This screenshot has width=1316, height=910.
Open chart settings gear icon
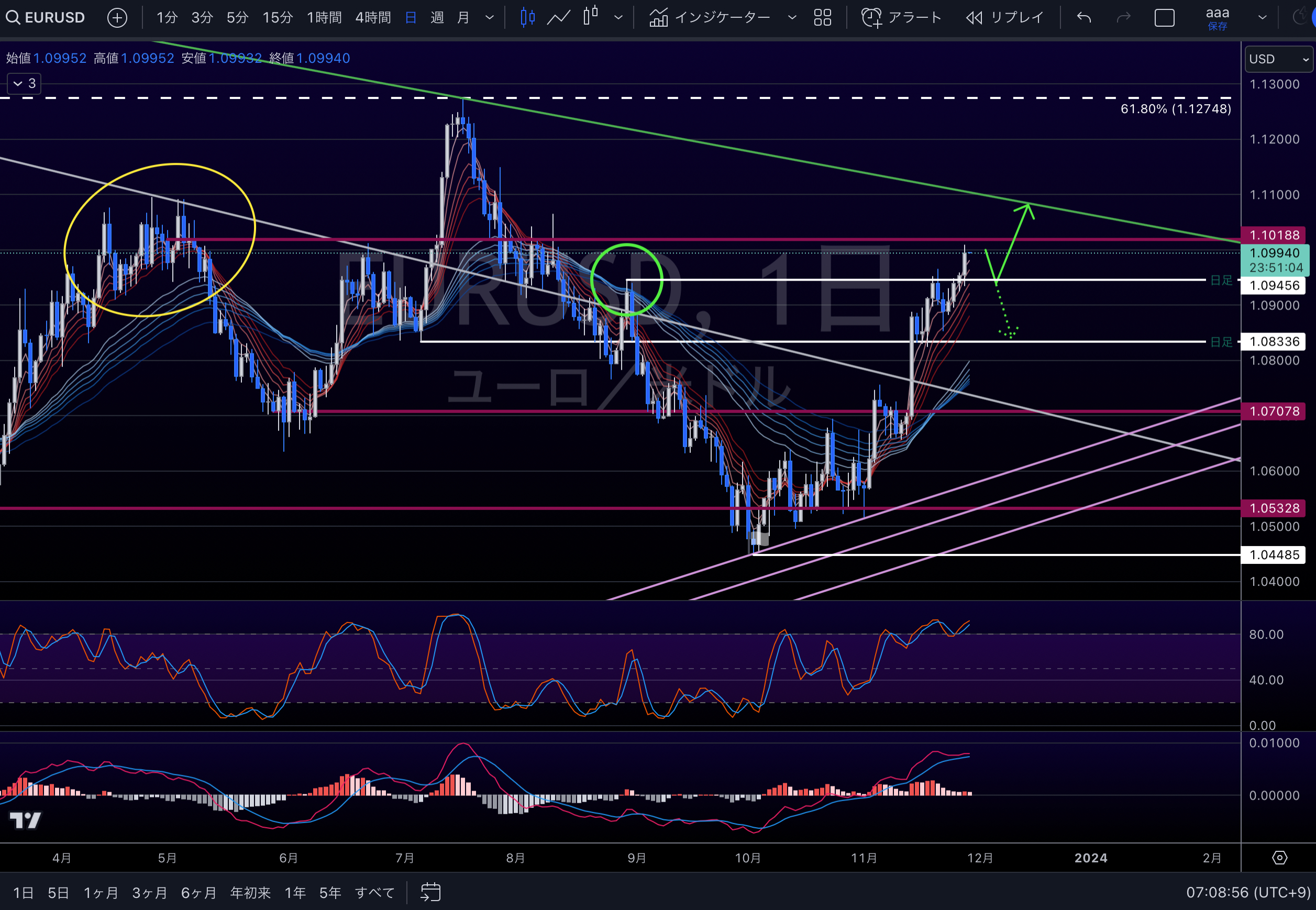coord(1279,858)
